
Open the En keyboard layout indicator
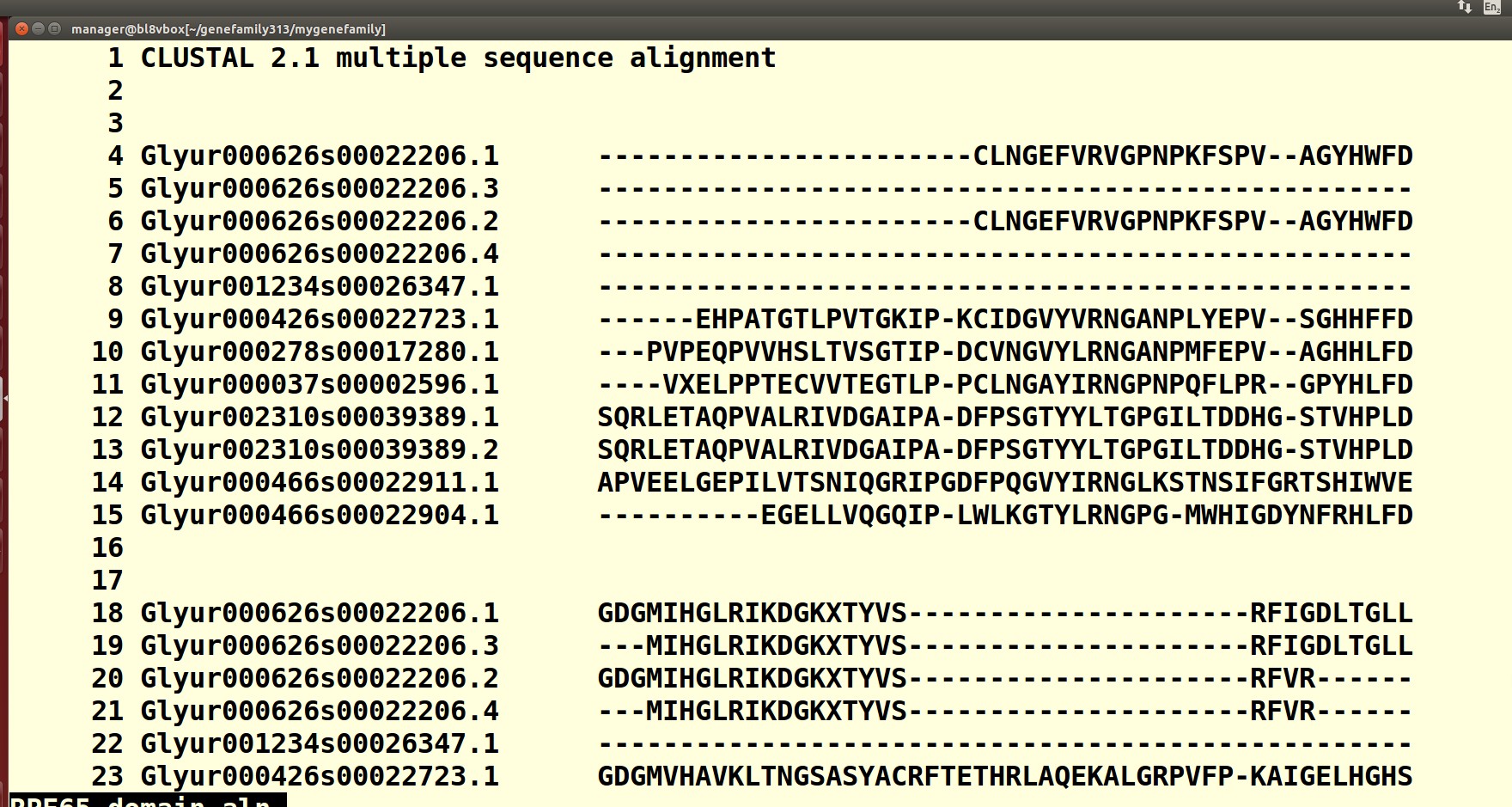pos(1491,8)
